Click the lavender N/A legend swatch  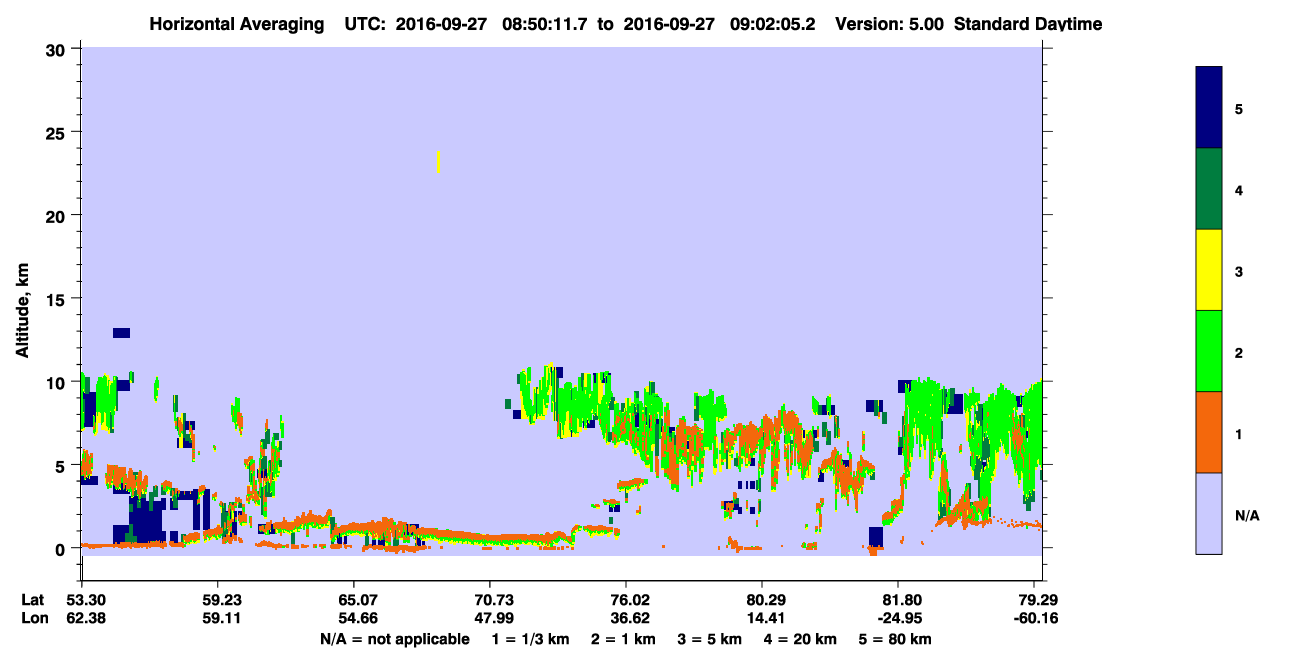[1209, 513]
